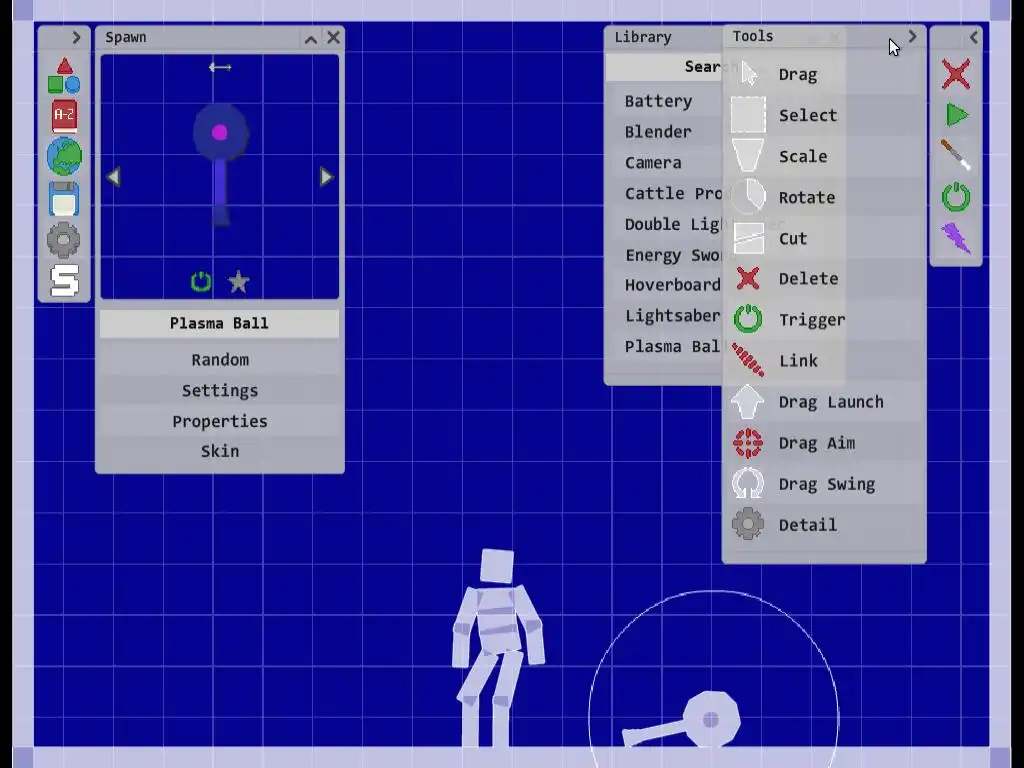This screenshot has height=768, width=1024.
Task: Pick the Scale tool
Action: [x=824, y=157]
